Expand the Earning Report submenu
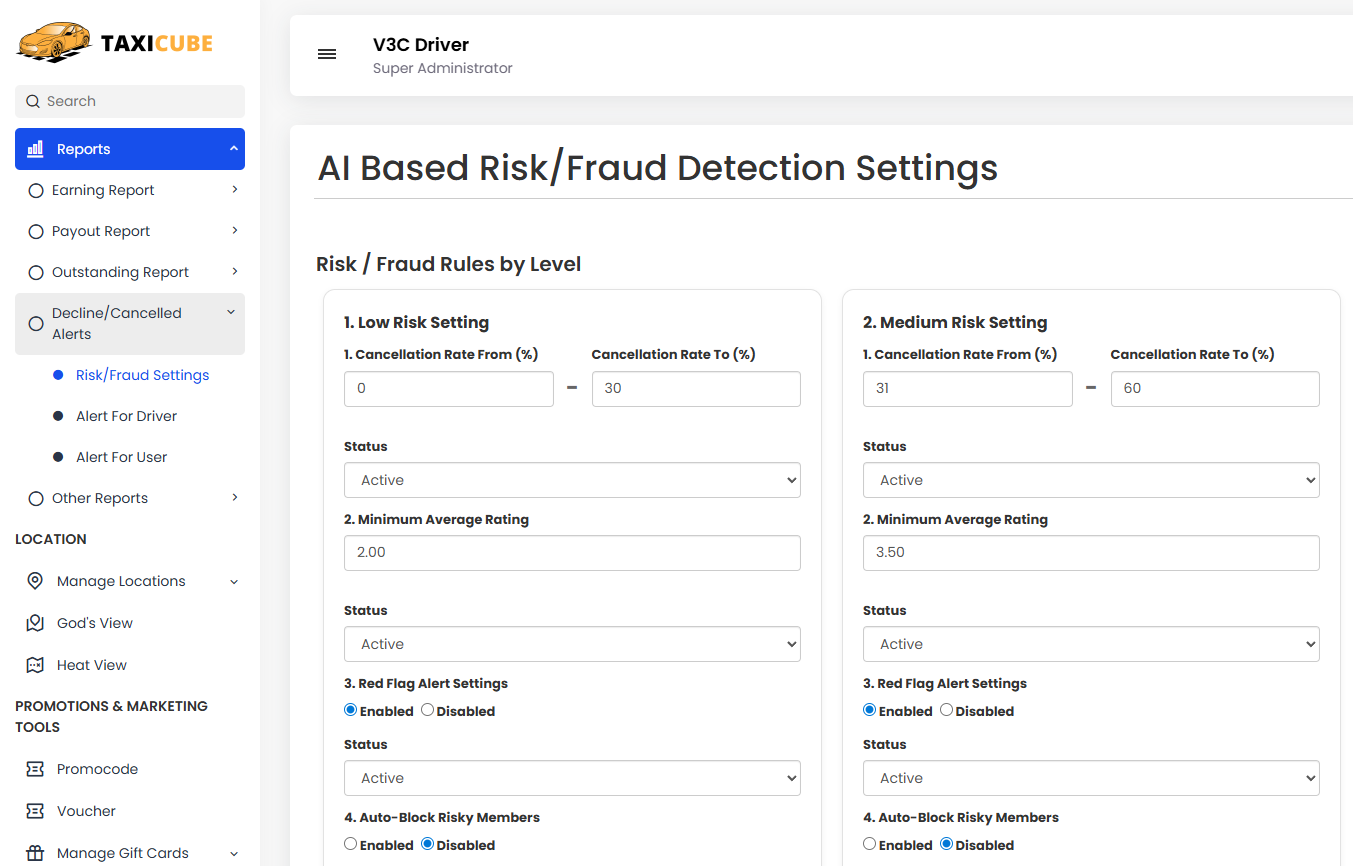This screenshot has height=866, width=1353. click(234, 190)
